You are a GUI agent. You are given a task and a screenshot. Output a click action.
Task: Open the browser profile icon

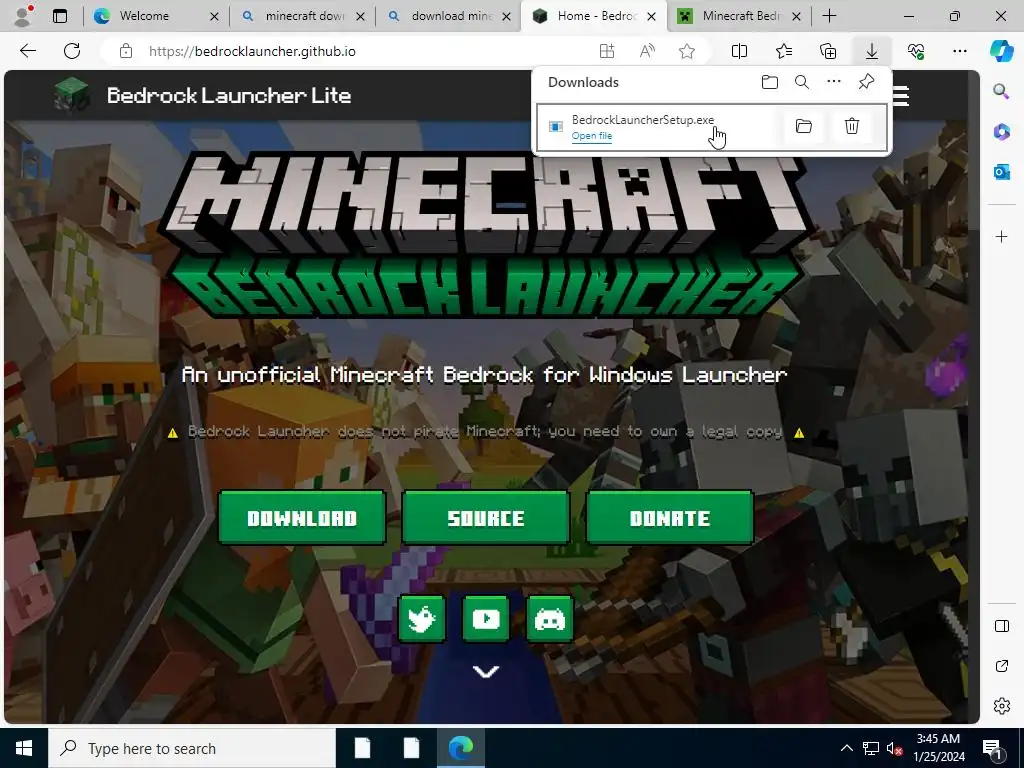click(x=24, y=15)
